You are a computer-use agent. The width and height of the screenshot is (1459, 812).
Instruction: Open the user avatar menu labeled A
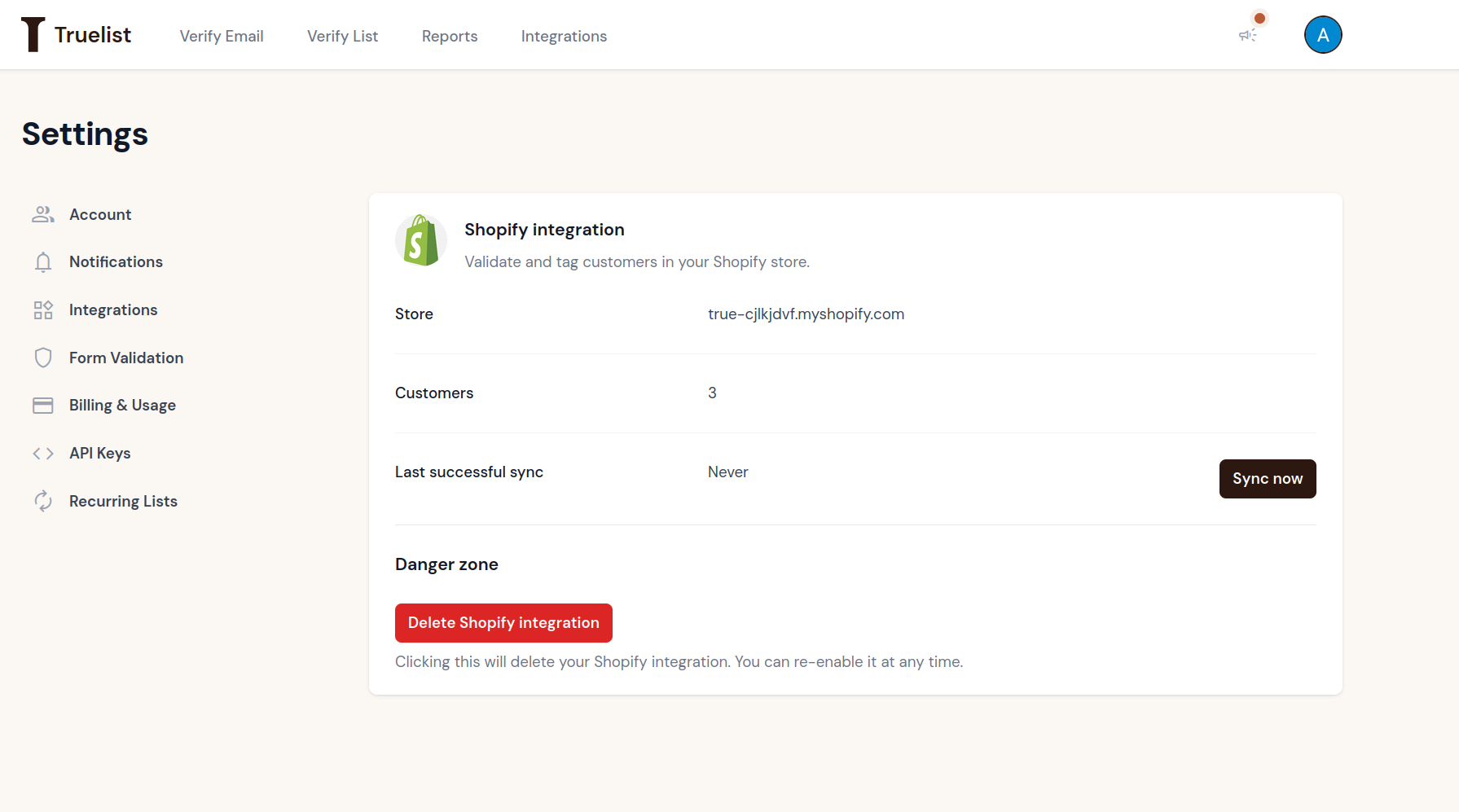tap(1323, 35)
